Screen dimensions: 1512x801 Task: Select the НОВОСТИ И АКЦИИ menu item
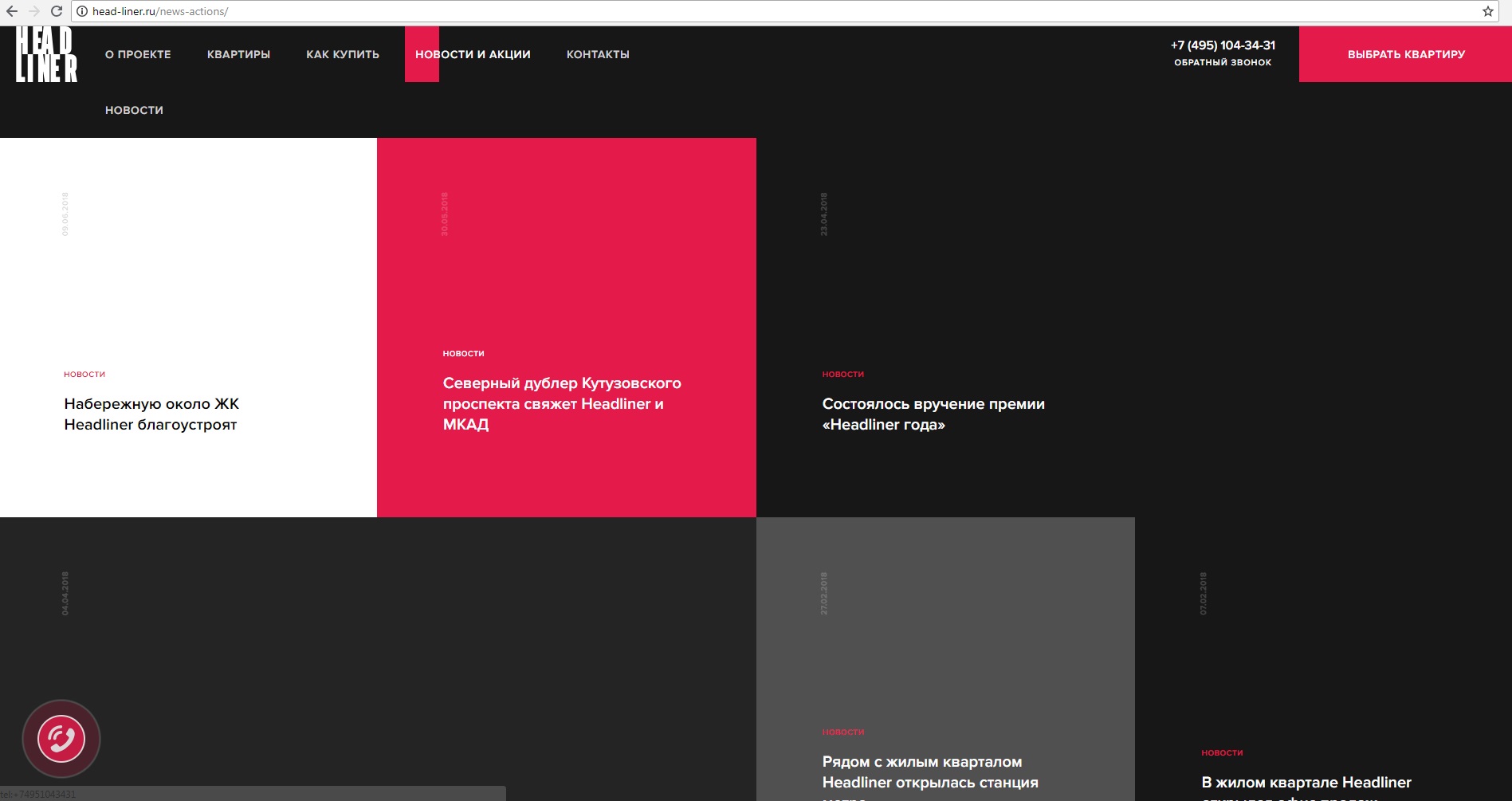[473, 54]
